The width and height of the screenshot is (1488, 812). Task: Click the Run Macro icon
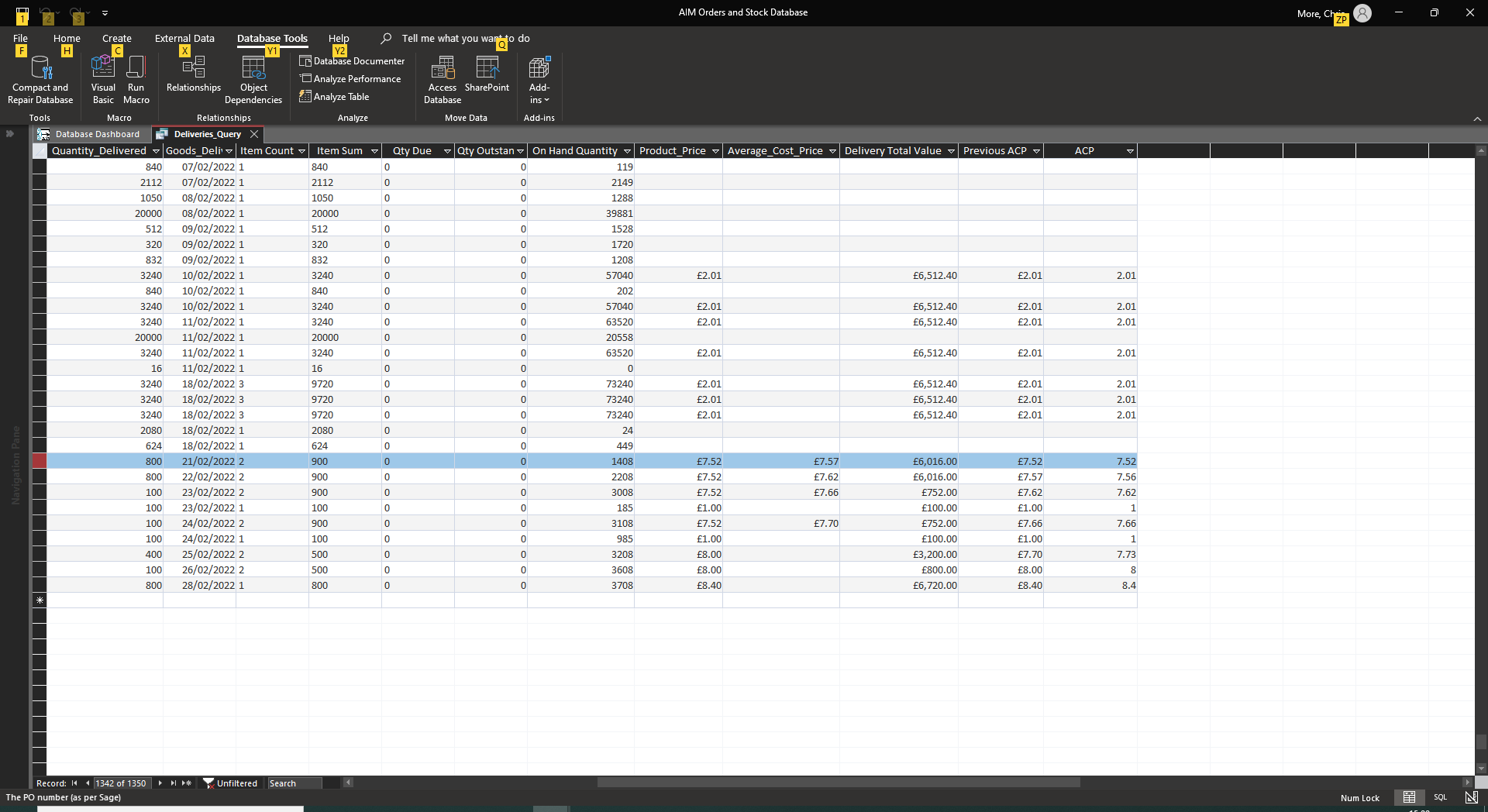click(136, 80)
